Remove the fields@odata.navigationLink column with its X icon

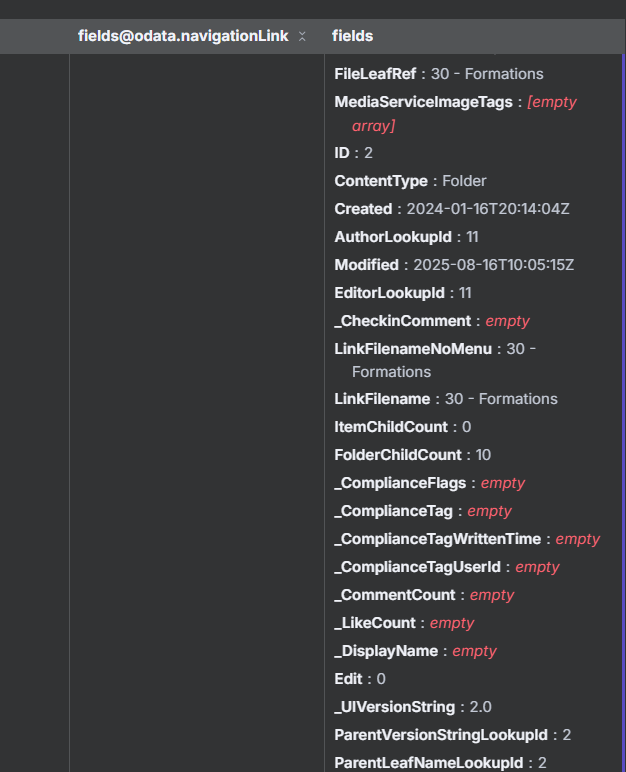point(302,37)
